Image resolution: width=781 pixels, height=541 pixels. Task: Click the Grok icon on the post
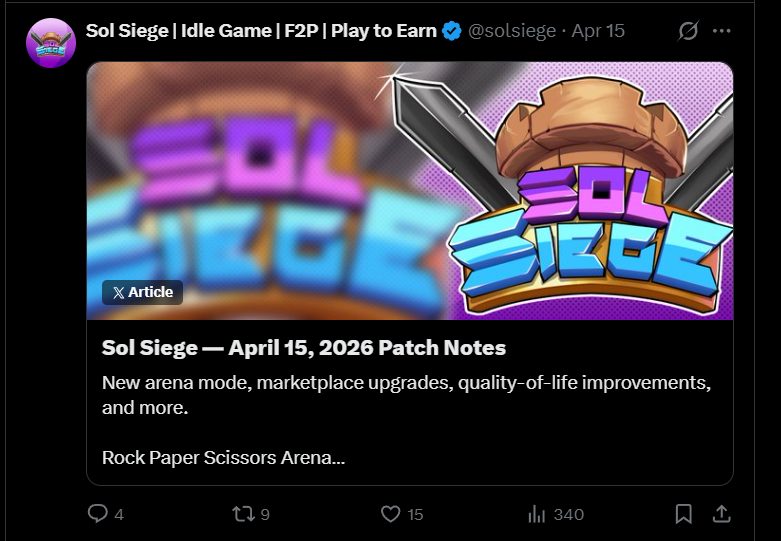[688, 31]
